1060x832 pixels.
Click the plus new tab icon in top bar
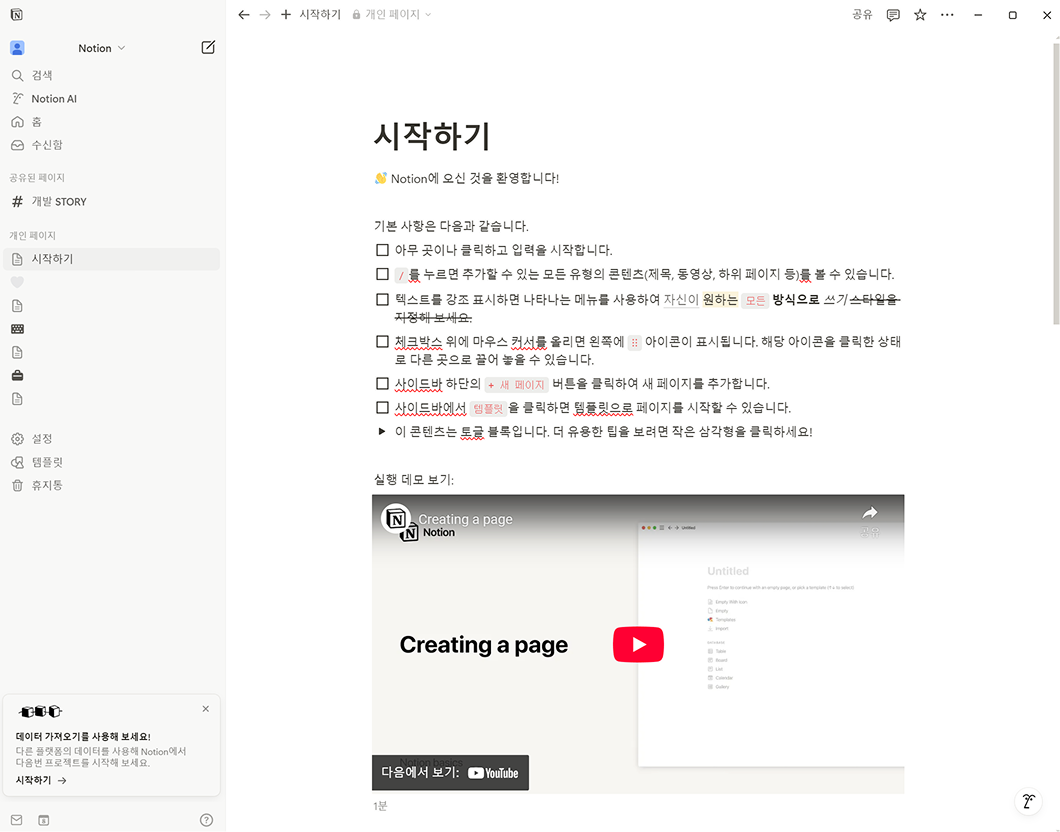click(286, 14)
